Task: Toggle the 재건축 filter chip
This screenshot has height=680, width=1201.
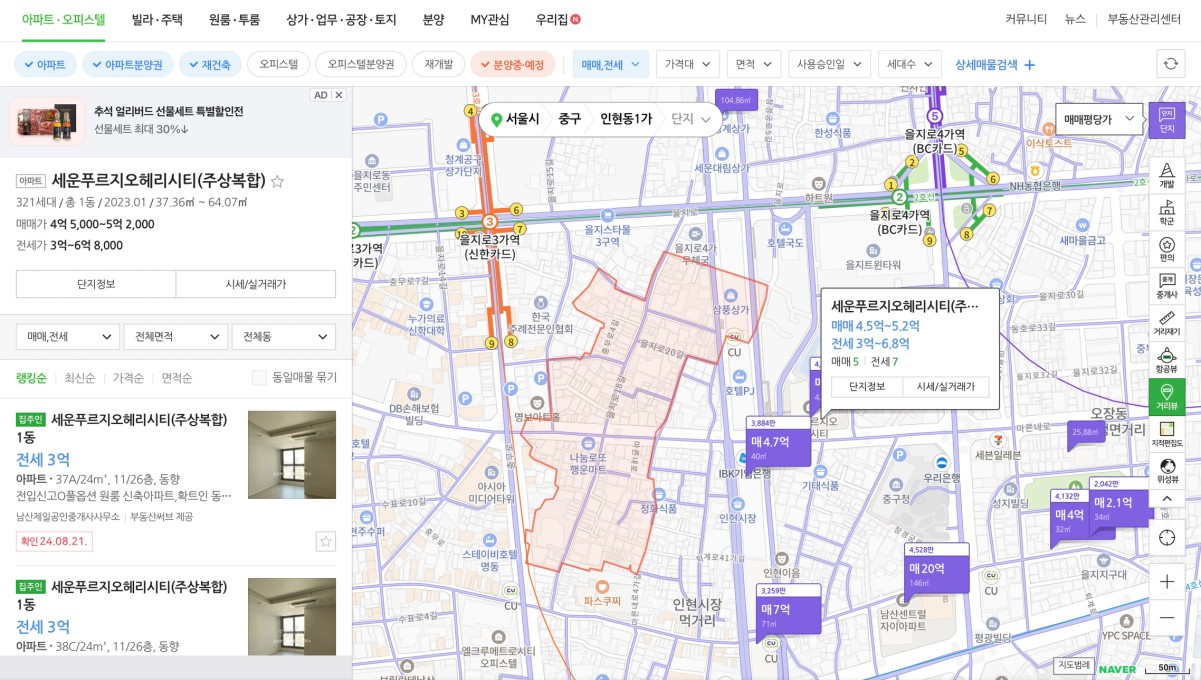Action: pyautogui.click(x=210, y=64)
